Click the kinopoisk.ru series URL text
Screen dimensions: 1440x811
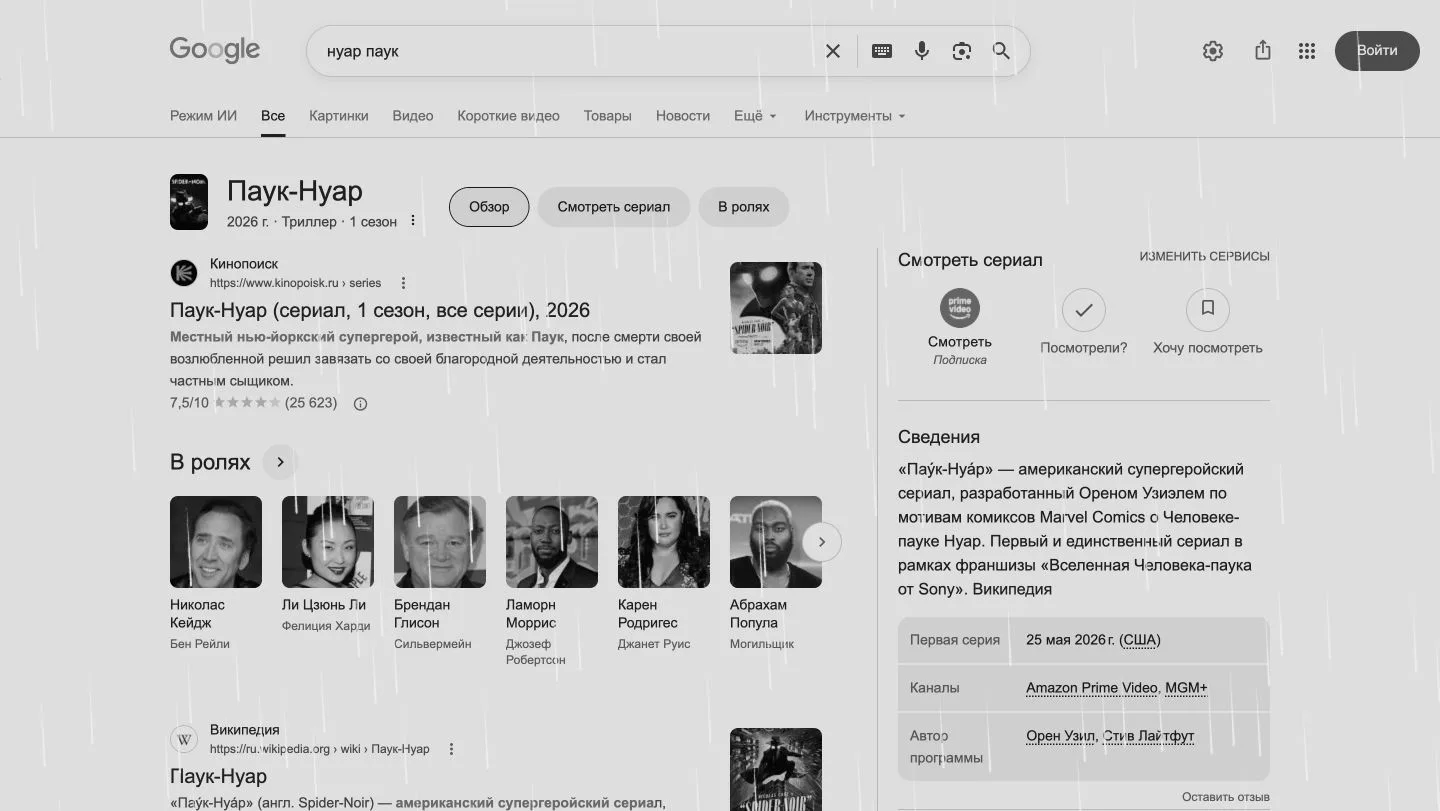(x=295, y=283)
